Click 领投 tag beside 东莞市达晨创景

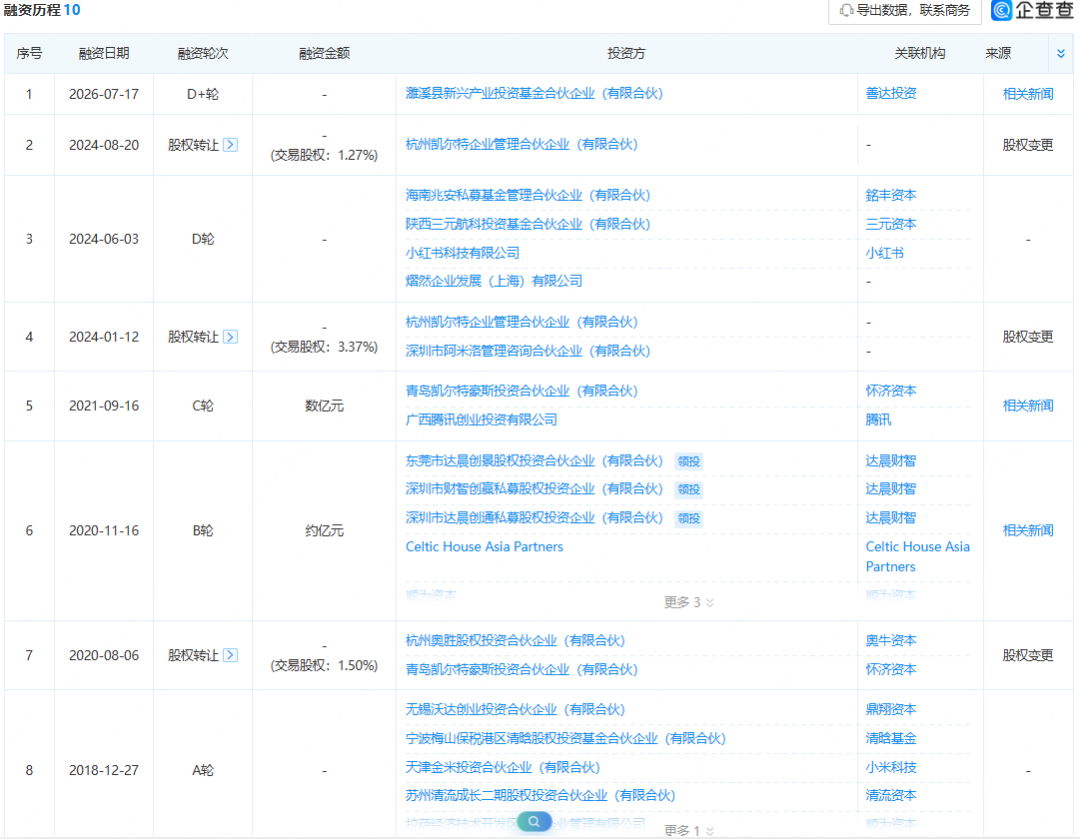click(689, 462)
